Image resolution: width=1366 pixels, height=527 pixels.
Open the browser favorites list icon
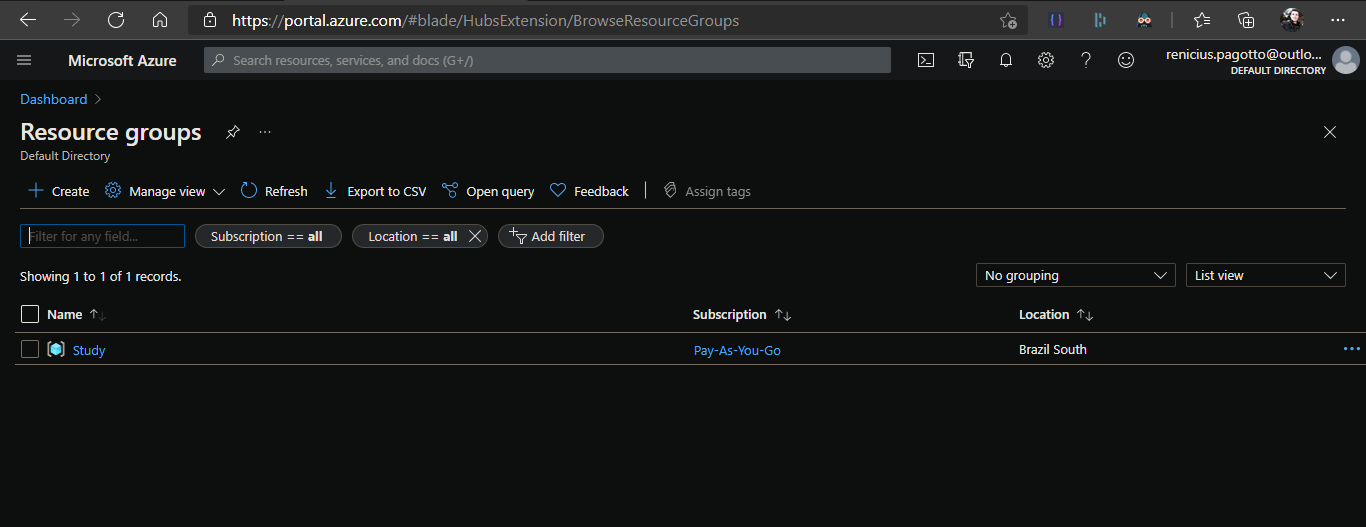[1202, 20]
